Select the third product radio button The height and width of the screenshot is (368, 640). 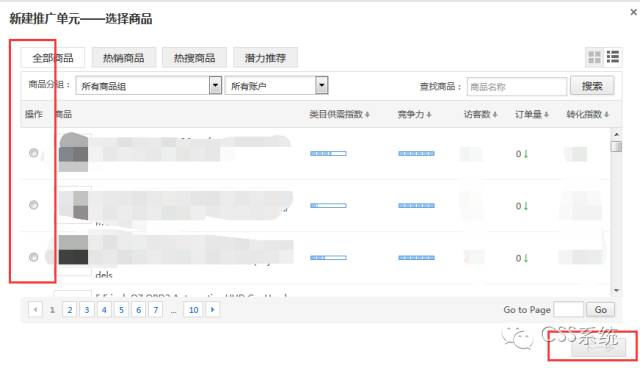[x=33, y=257]
